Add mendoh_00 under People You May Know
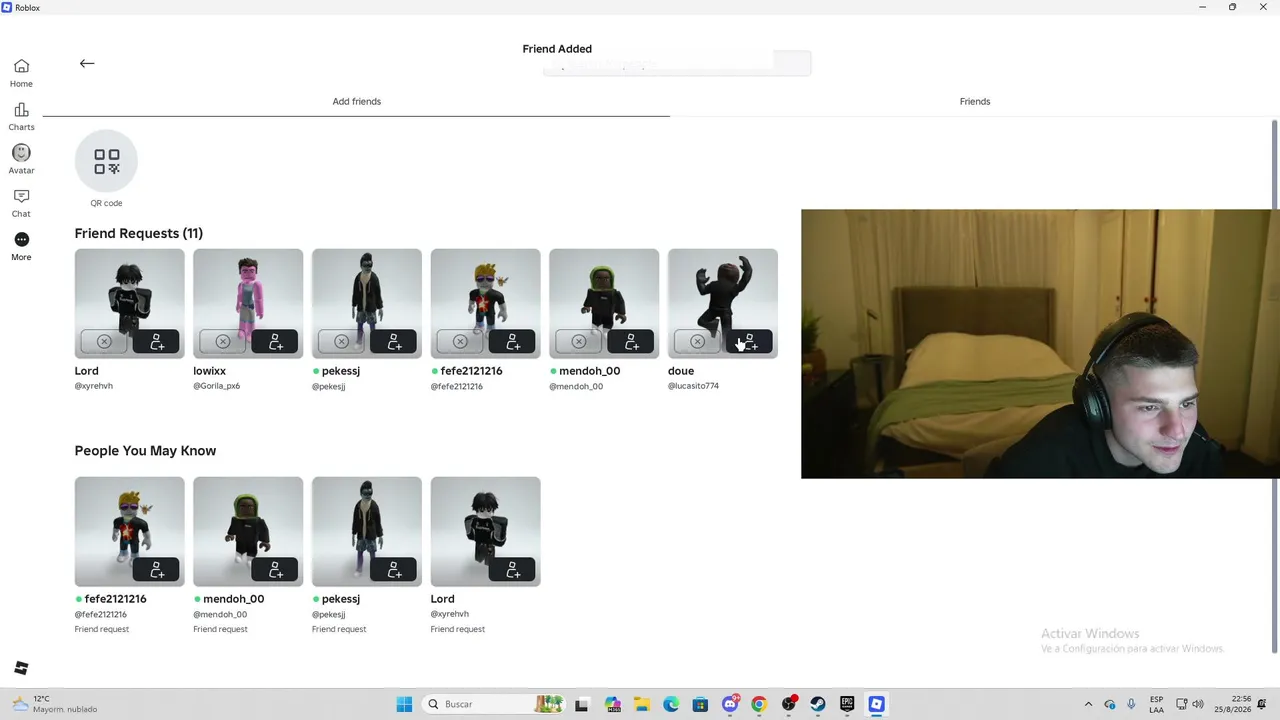This screenshot has height=720, width=1280. (x=276, y=570)
